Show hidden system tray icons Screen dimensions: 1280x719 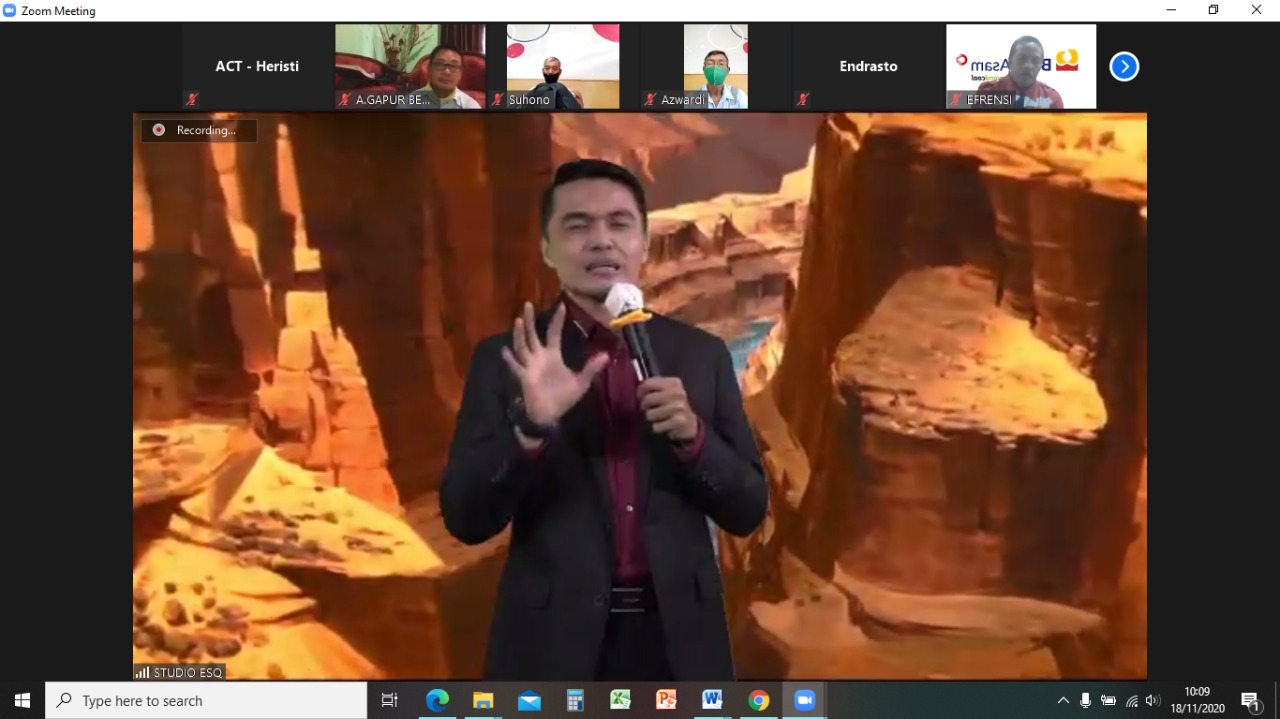[1063, 701]
